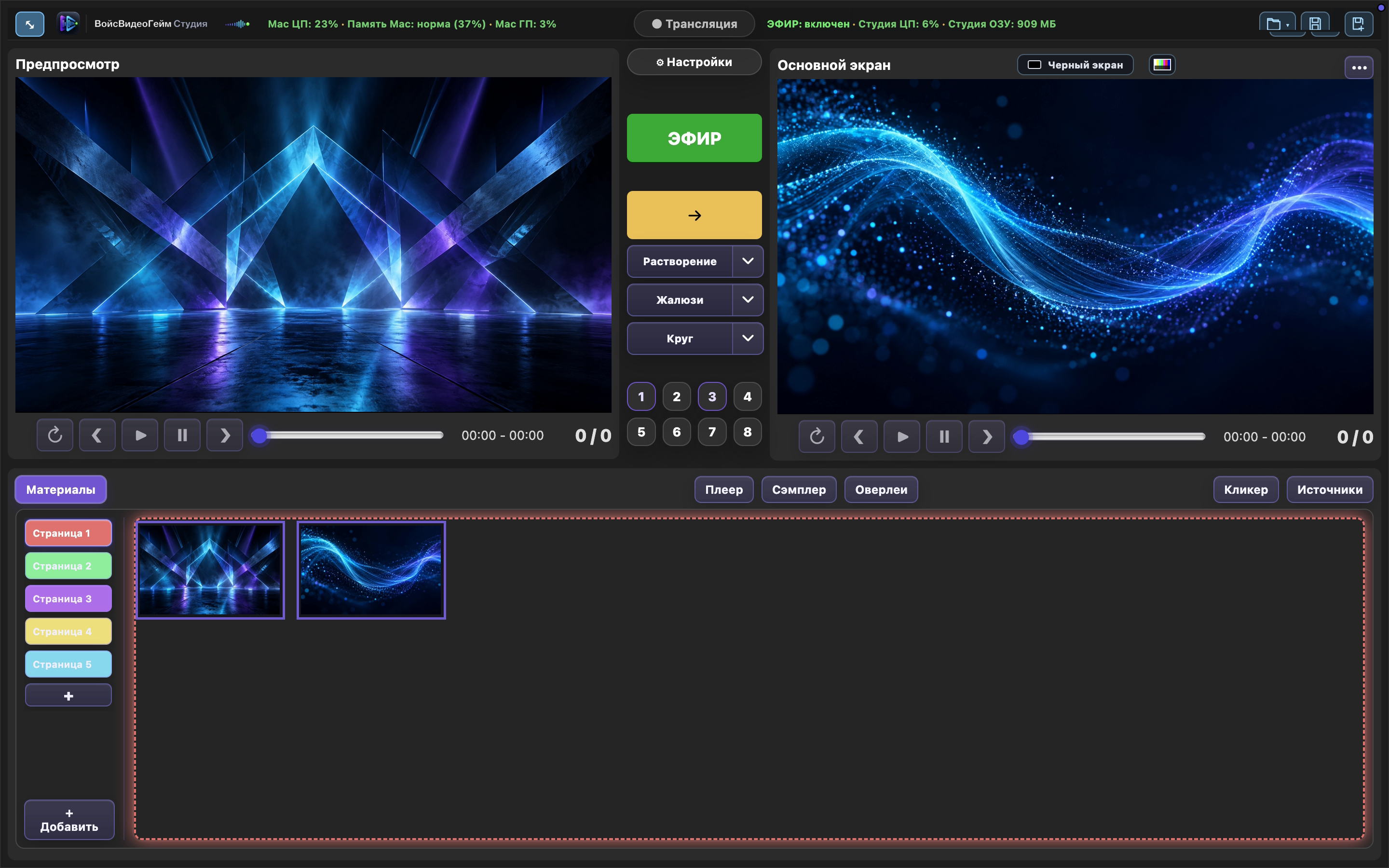1389x868 pixels.
Task: Play the Предпросмотр video
Action: (x=140, y=435)
